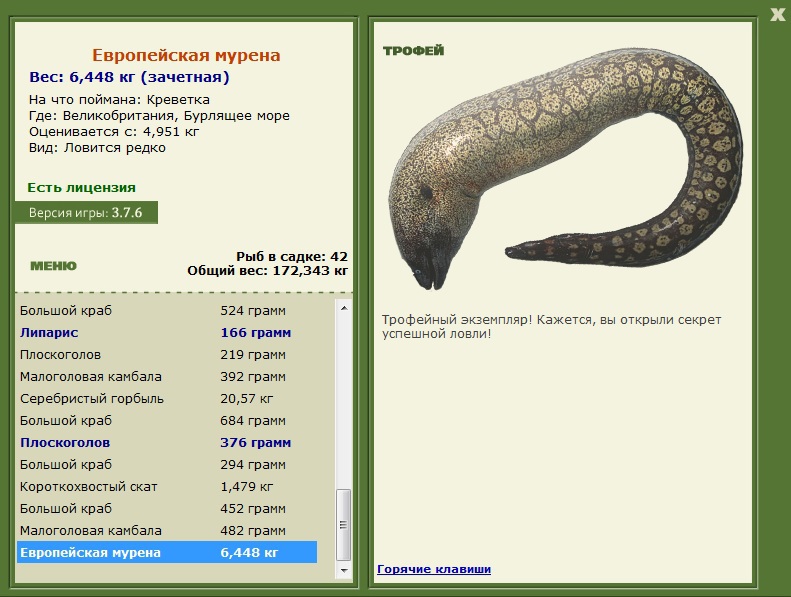Click the fish list scroll down arrow
This screenshot has width=791, height=597.
click(344, 570)
